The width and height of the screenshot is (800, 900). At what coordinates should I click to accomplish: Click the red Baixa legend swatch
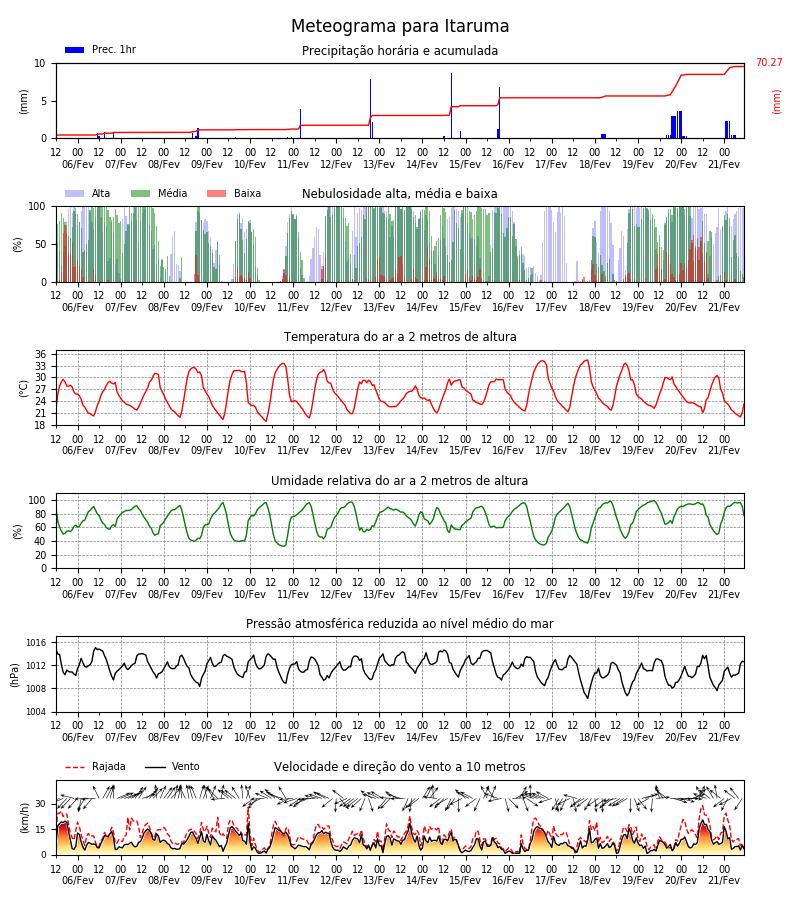click(216, 193)
